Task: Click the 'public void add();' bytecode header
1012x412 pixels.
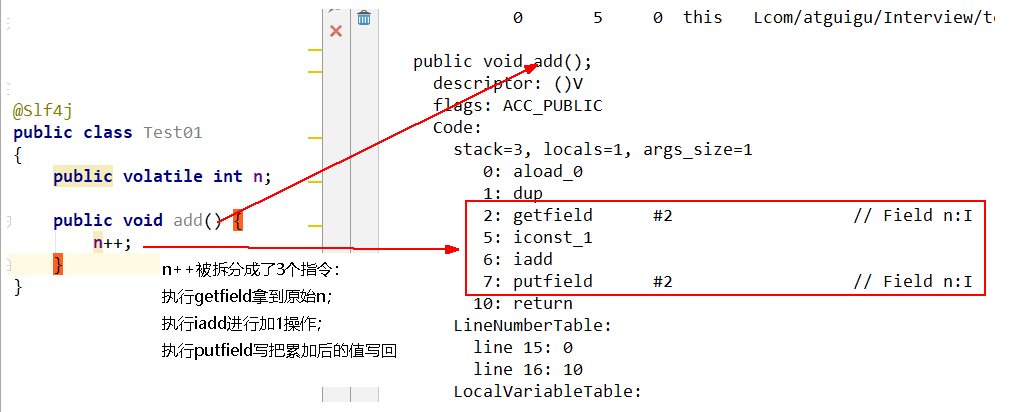Action: pos(503,62)
